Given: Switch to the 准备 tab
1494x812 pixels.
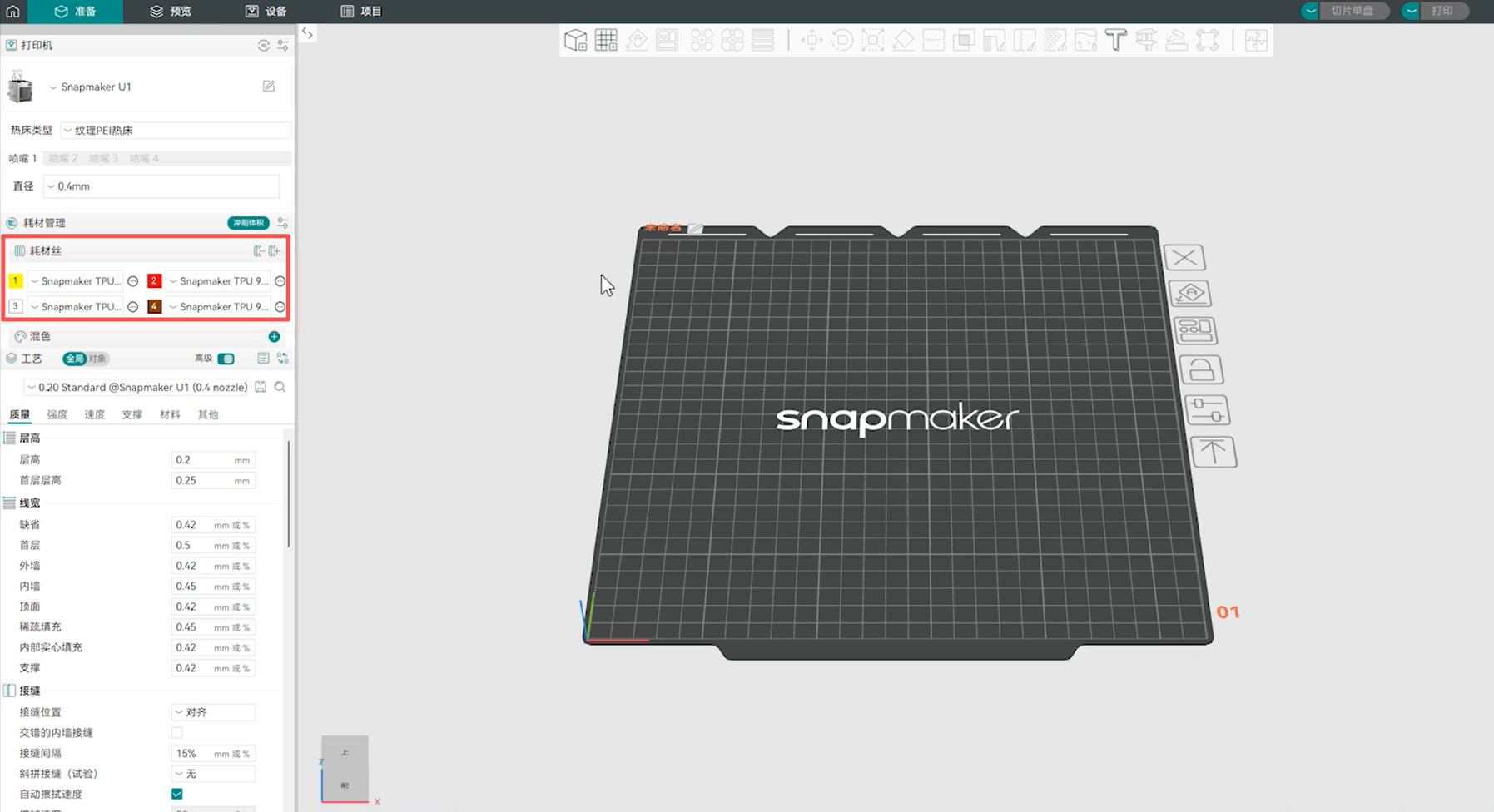Looking at the screenshot, I should (75, 12).
